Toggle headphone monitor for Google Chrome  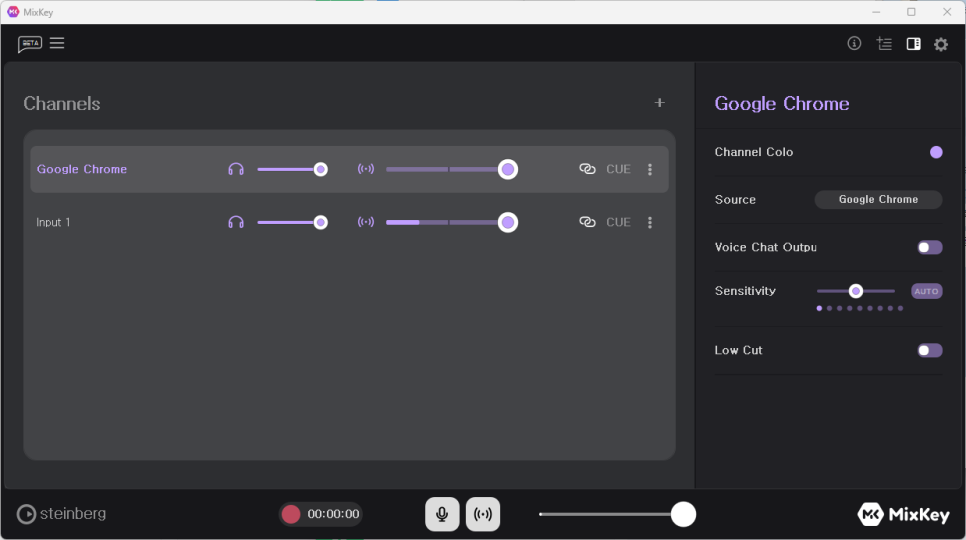tap(236, 169)
